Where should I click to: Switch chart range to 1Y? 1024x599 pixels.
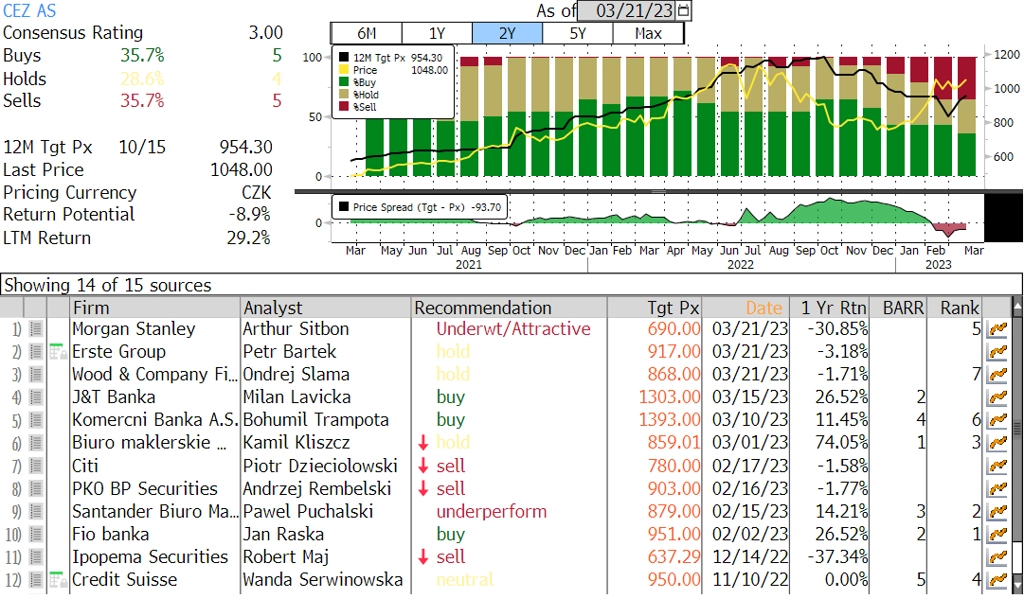[437, 33]
